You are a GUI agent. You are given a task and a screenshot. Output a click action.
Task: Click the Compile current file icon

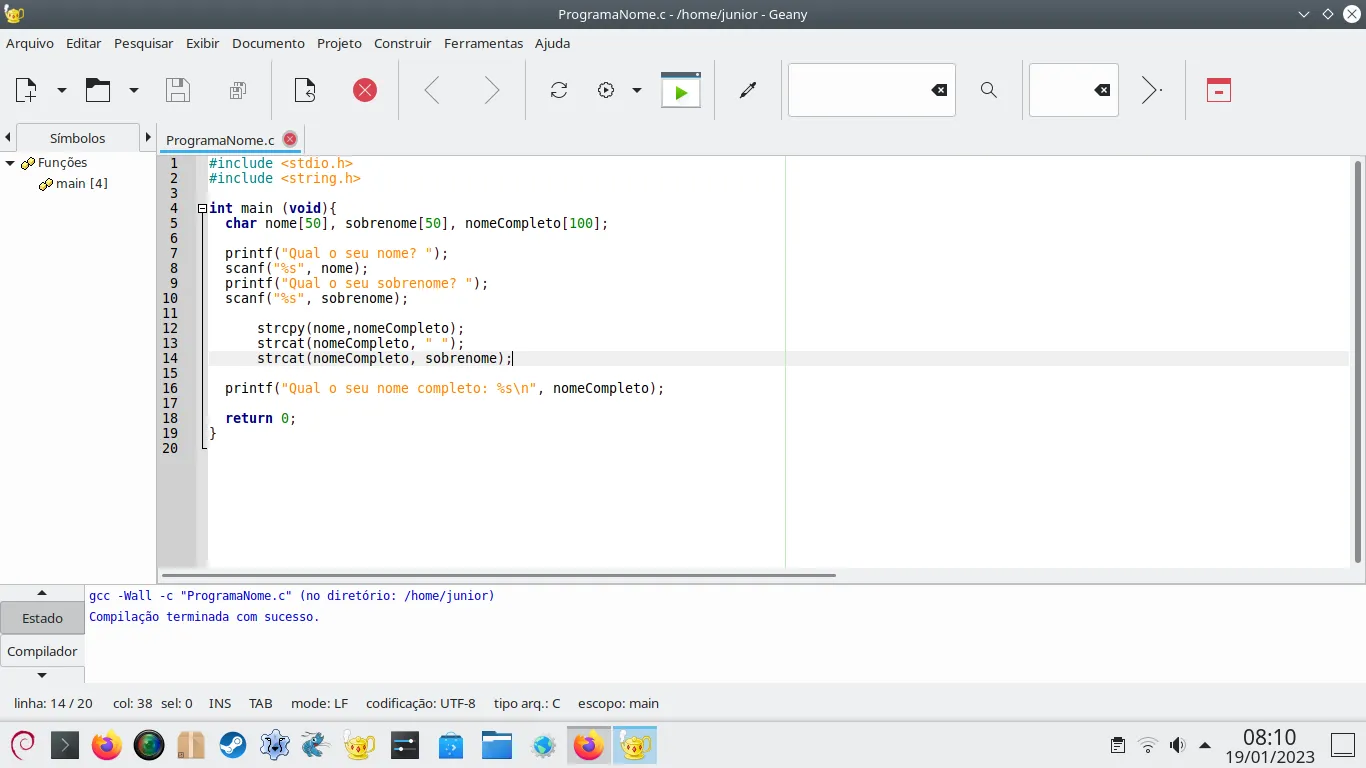point(559,90)
